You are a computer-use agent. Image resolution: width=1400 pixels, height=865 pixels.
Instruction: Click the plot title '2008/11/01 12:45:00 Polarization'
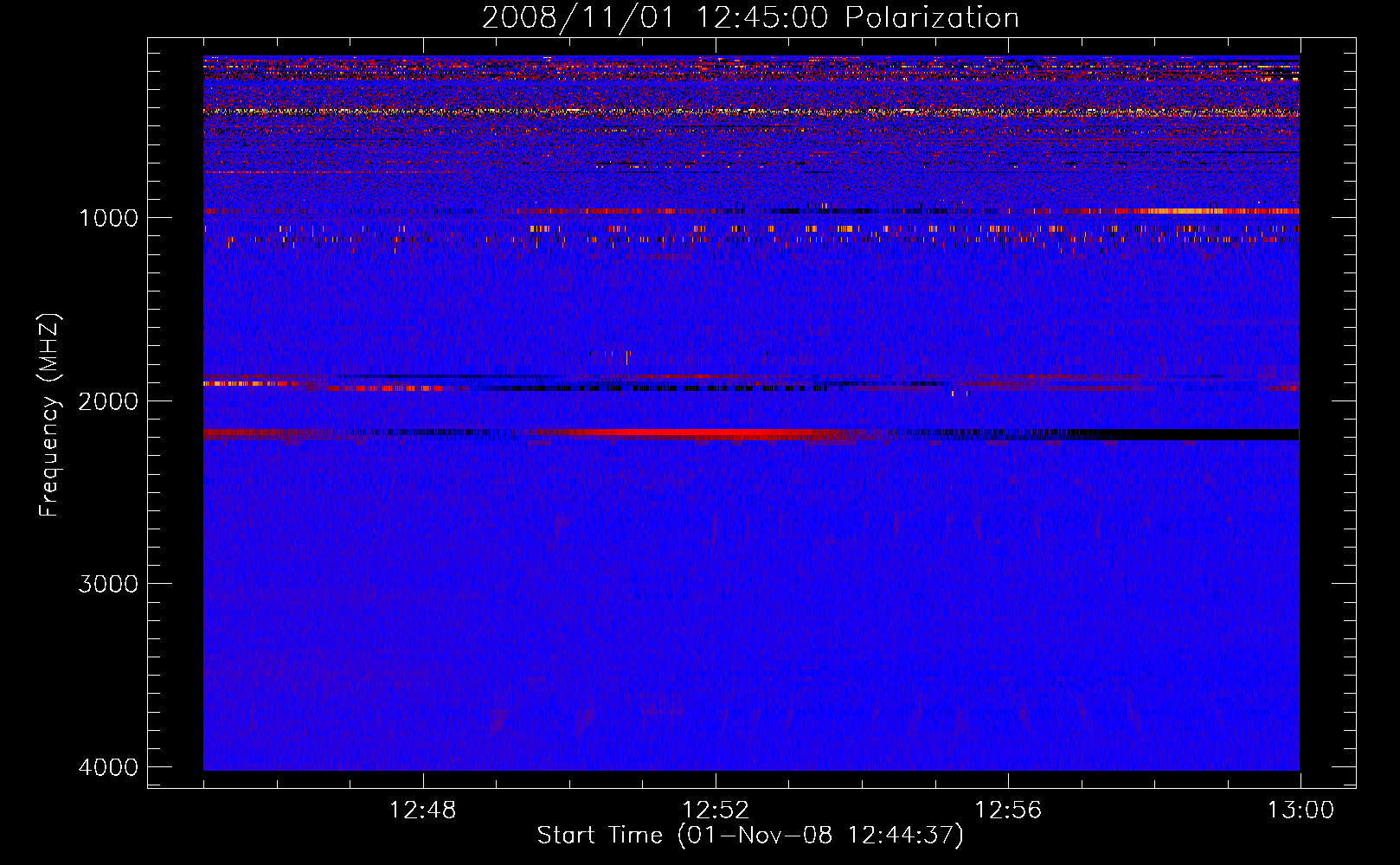750,17
